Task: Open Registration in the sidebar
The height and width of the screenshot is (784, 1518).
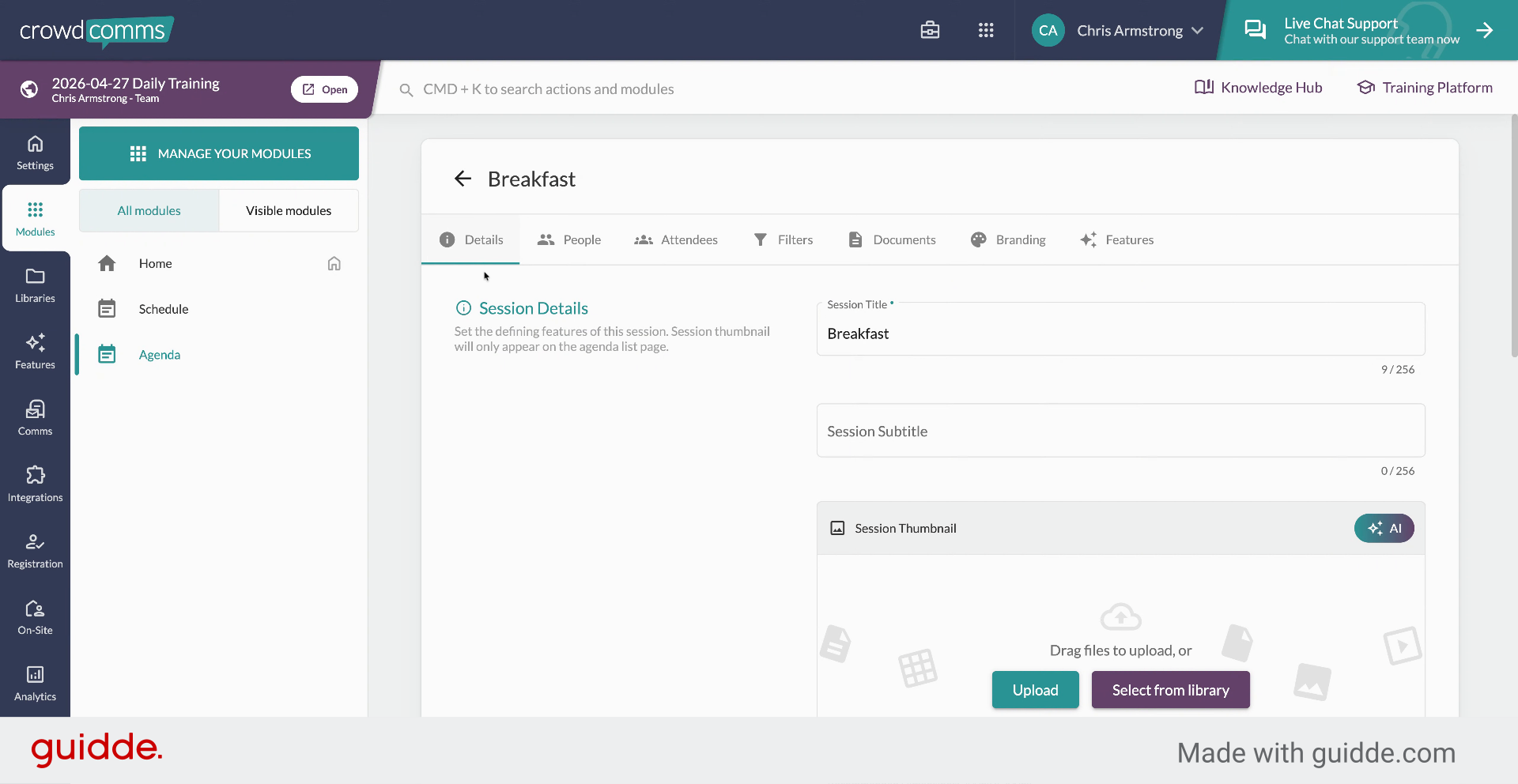Action: [35, 551]
